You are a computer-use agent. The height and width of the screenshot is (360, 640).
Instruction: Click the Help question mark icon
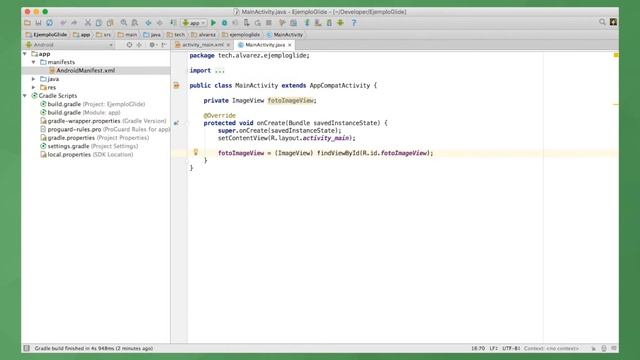coord(354,23)
